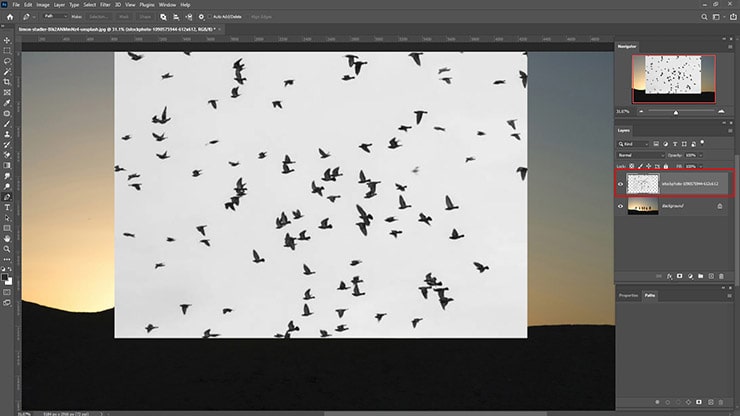Viewport: 740px width, 416px height.
Task: Select the Lasso tool
Action: click(7, 61)
